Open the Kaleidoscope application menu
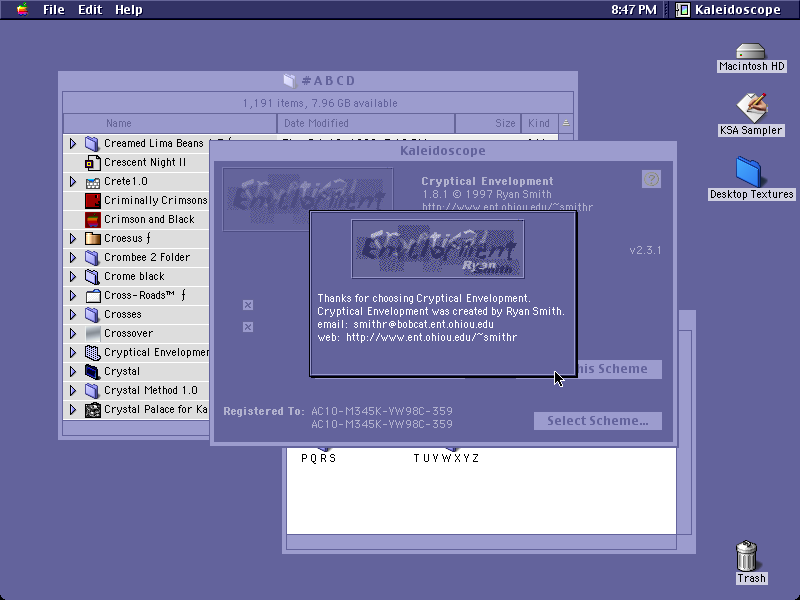 click(729, 10)
